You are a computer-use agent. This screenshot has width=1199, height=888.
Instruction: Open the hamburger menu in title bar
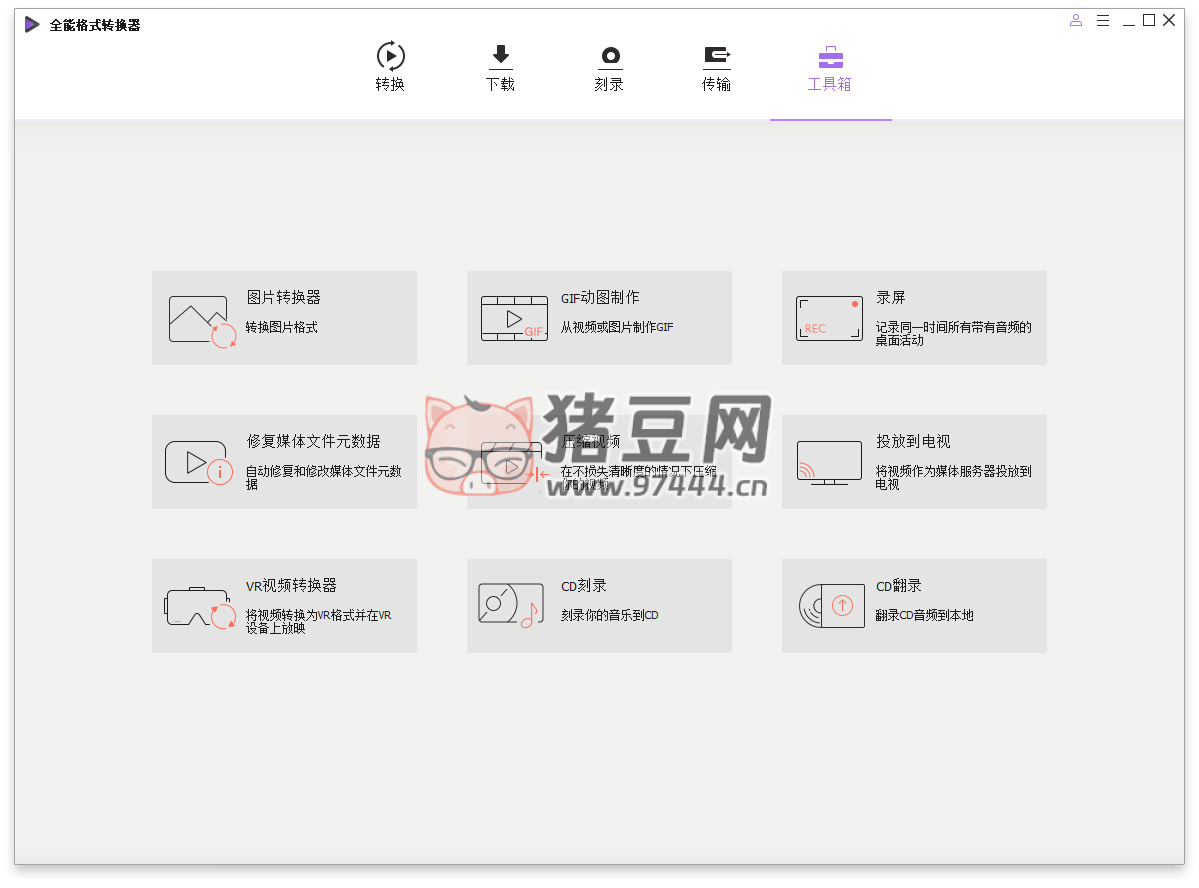click(x=1103, y=20)
